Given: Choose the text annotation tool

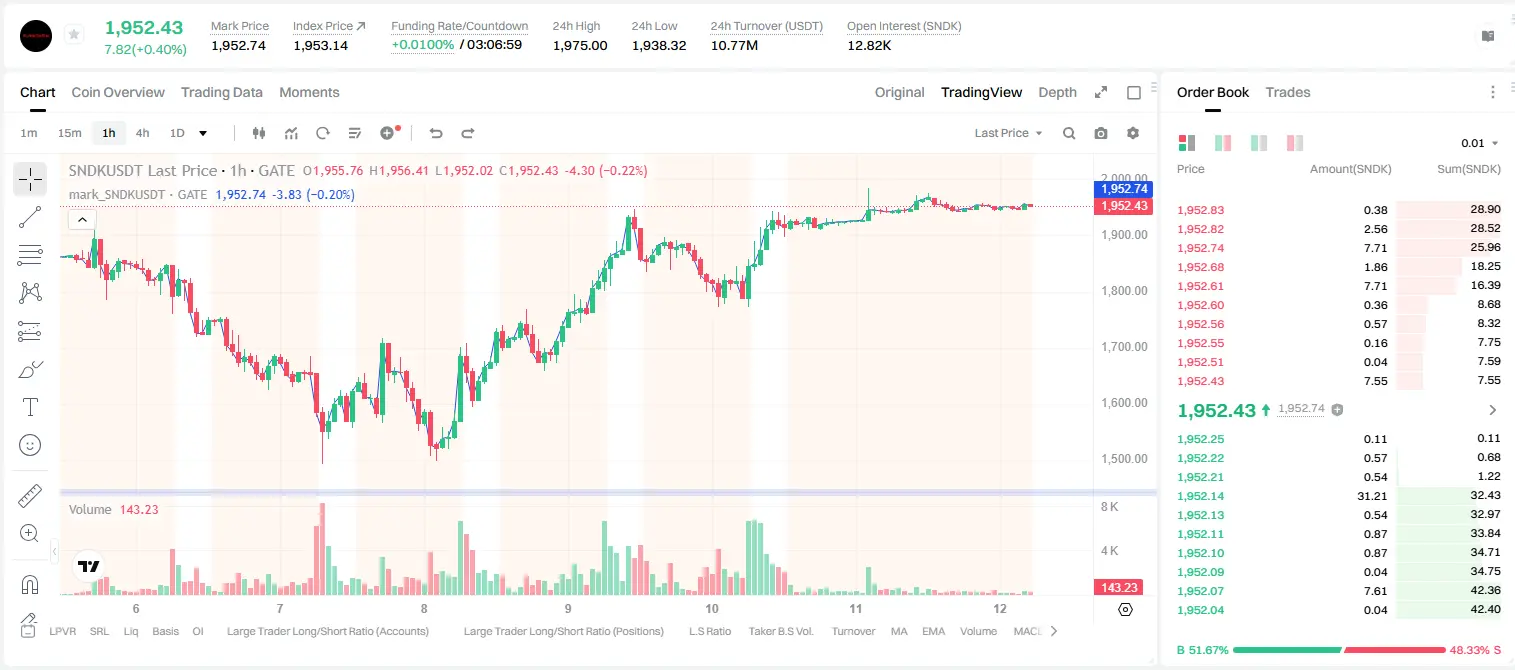Looking at the screenshot, I should (30, 407).
